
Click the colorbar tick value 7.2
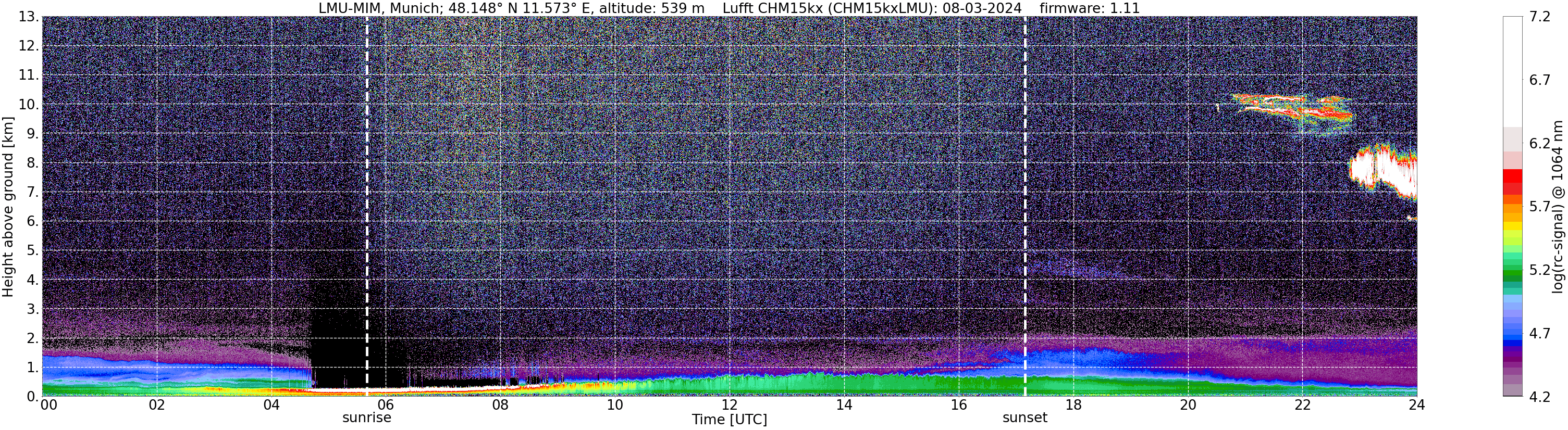click(x=1539, y=17)
